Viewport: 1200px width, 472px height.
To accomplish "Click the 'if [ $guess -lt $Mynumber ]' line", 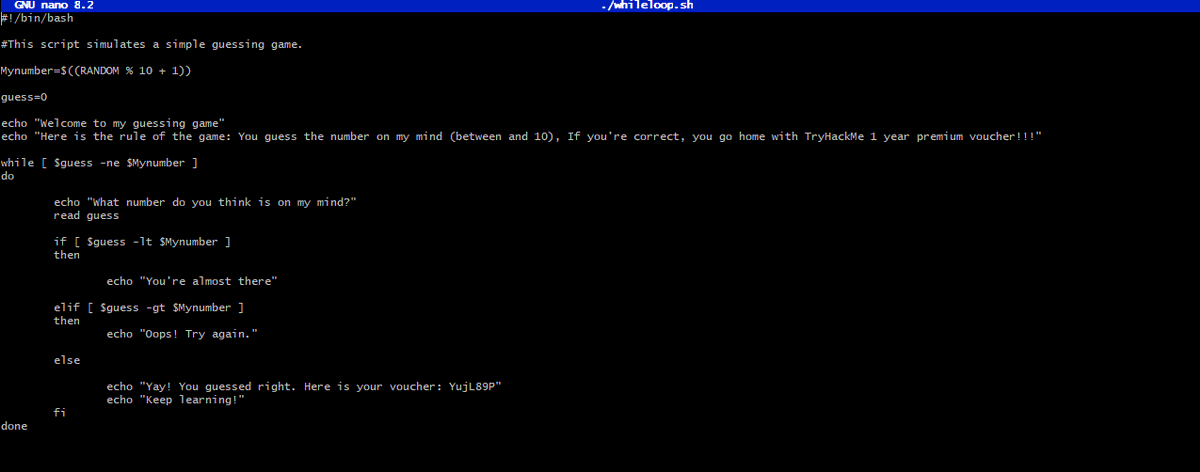I will [142, 241].
